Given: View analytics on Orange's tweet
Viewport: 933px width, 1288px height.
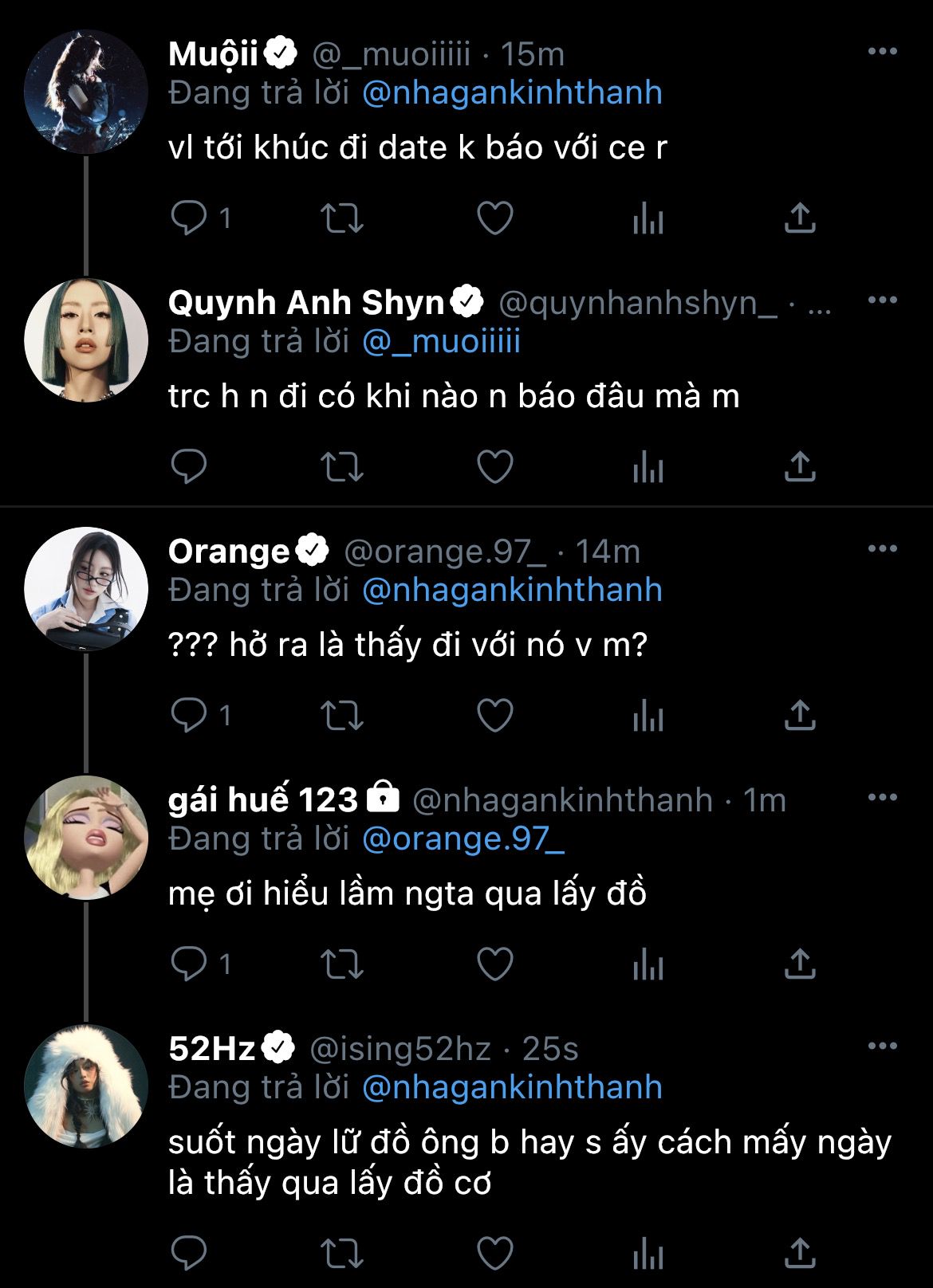Looking at the screenshot, I should click(648, 715).
